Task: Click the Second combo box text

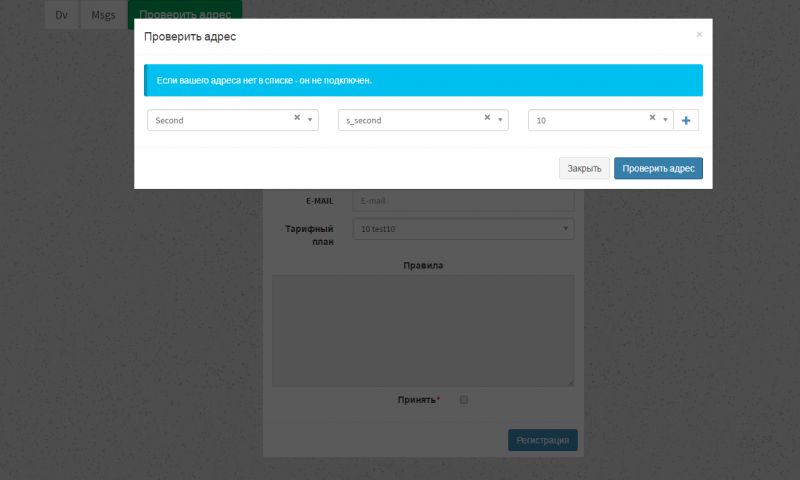Action: (220, 120)
